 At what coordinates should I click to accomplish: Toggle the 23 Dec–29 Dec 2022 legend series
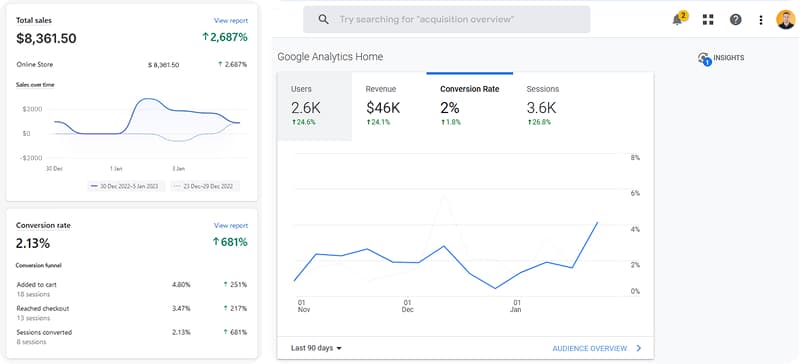coord(205,186)
